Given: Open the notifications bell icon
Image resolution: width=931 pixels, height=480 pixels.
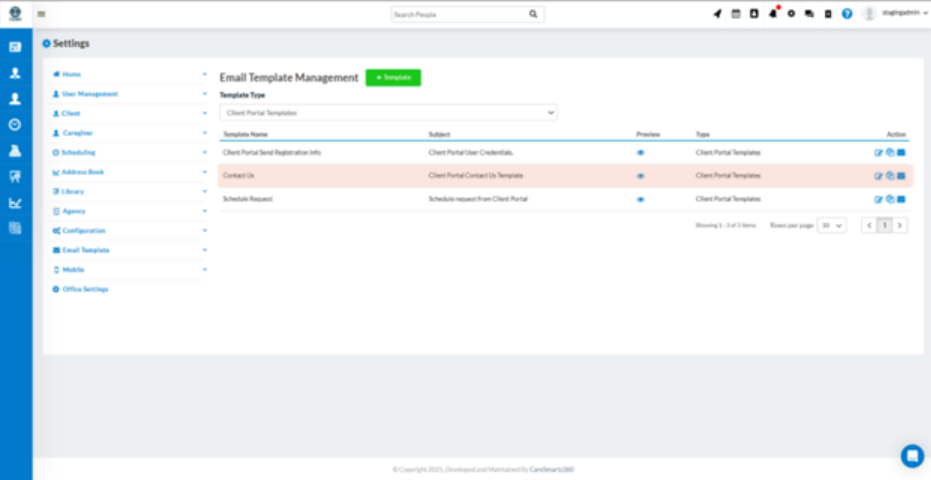Looking at the screenshot, I should click(773, 14).
